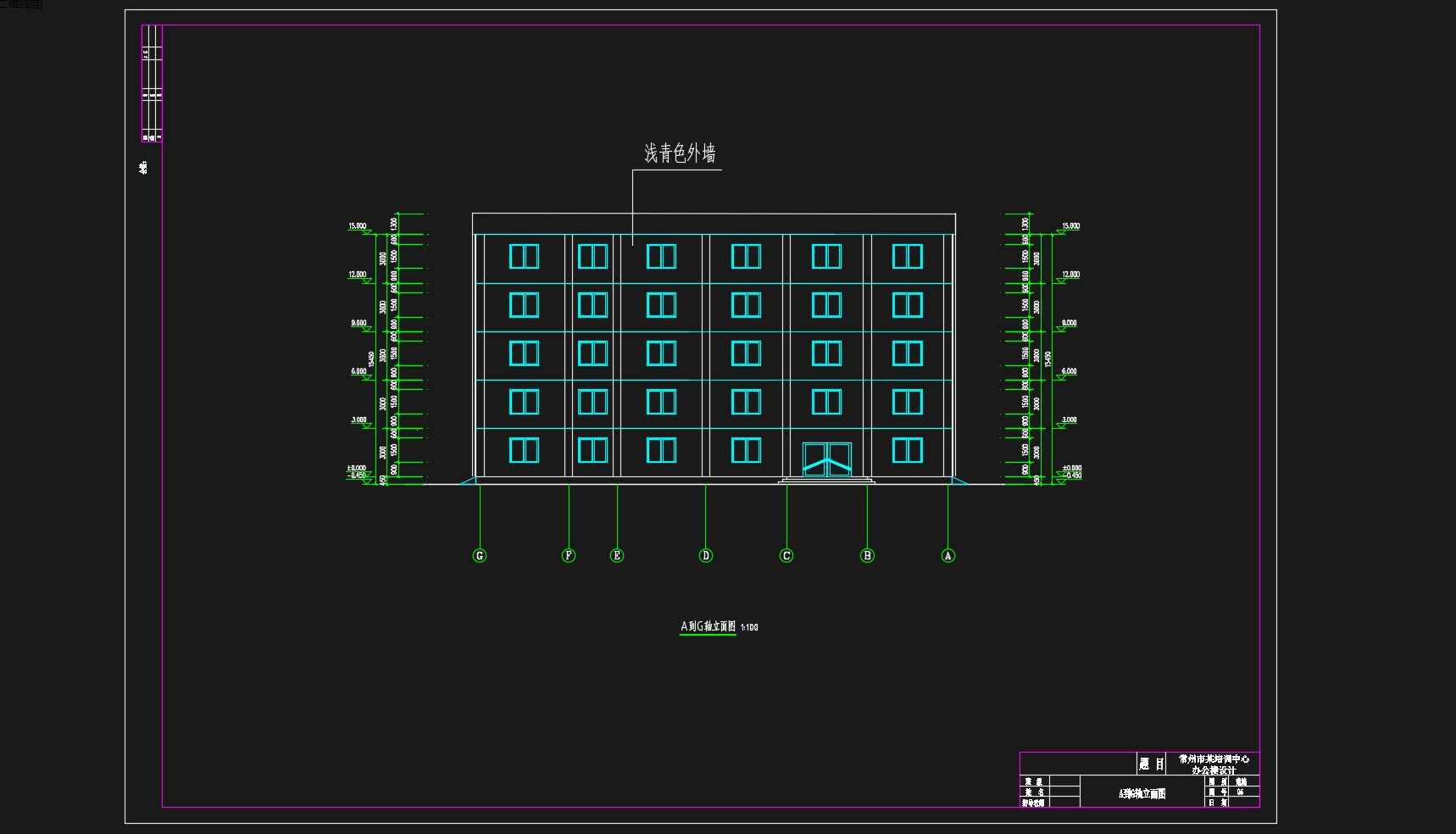Select the double entrance door between axes C and B
Viewport: 1456px width, 834px height.
pyautogui.click(x=827, y=459)
